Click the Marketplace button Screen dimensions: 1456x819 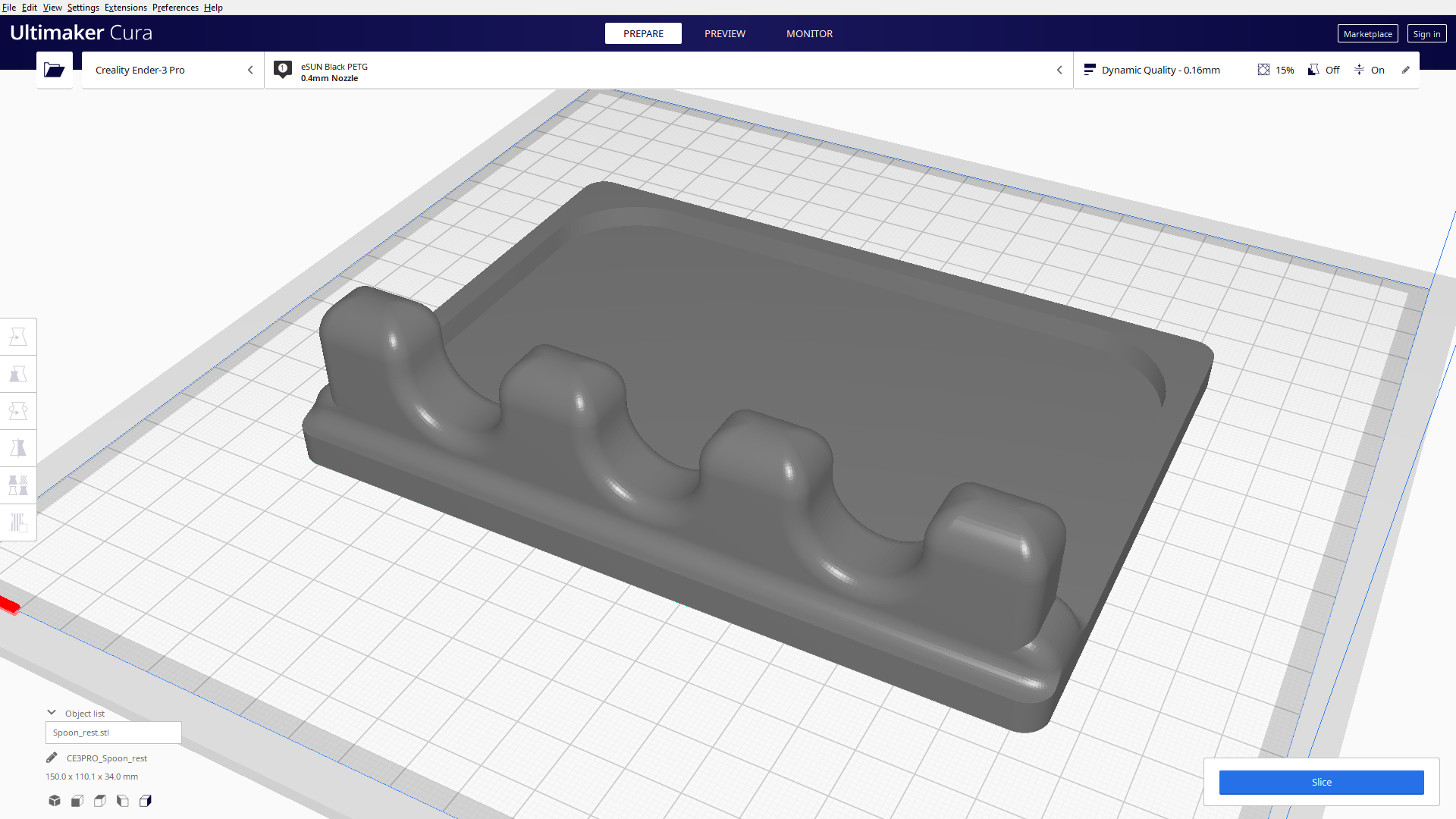coord(1367,33)
